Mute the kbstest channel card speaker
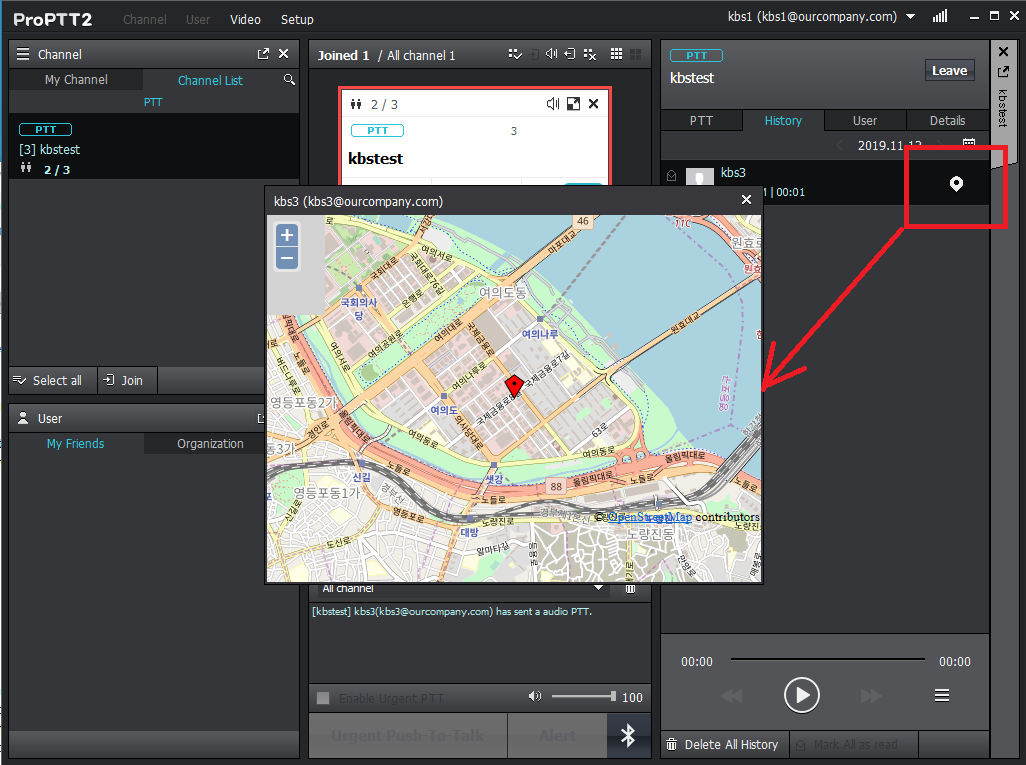1026x765 pixels. point(553,104)
